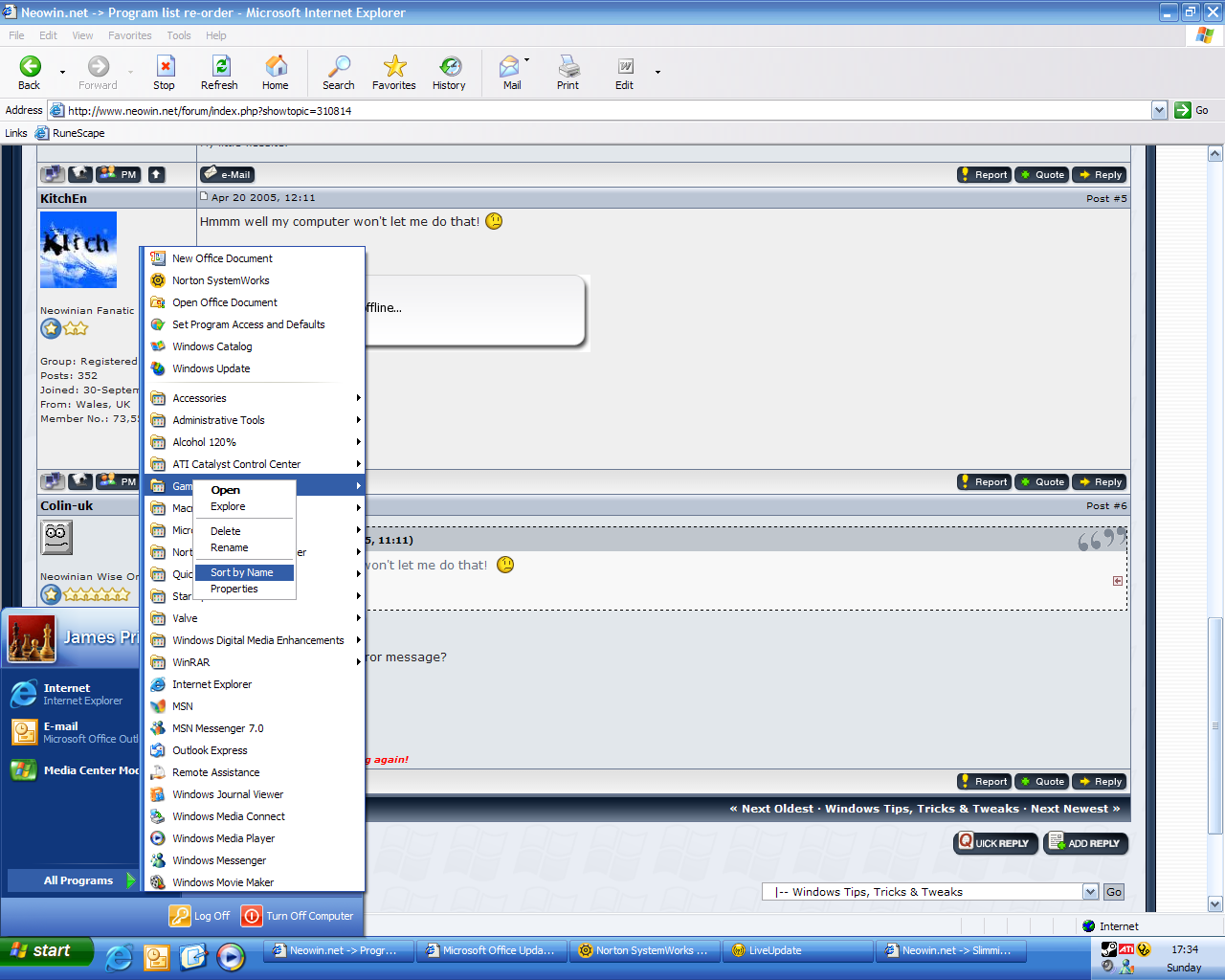Click the Quick Reply button
Viewport: 1225px width, 980px height.
995,843
